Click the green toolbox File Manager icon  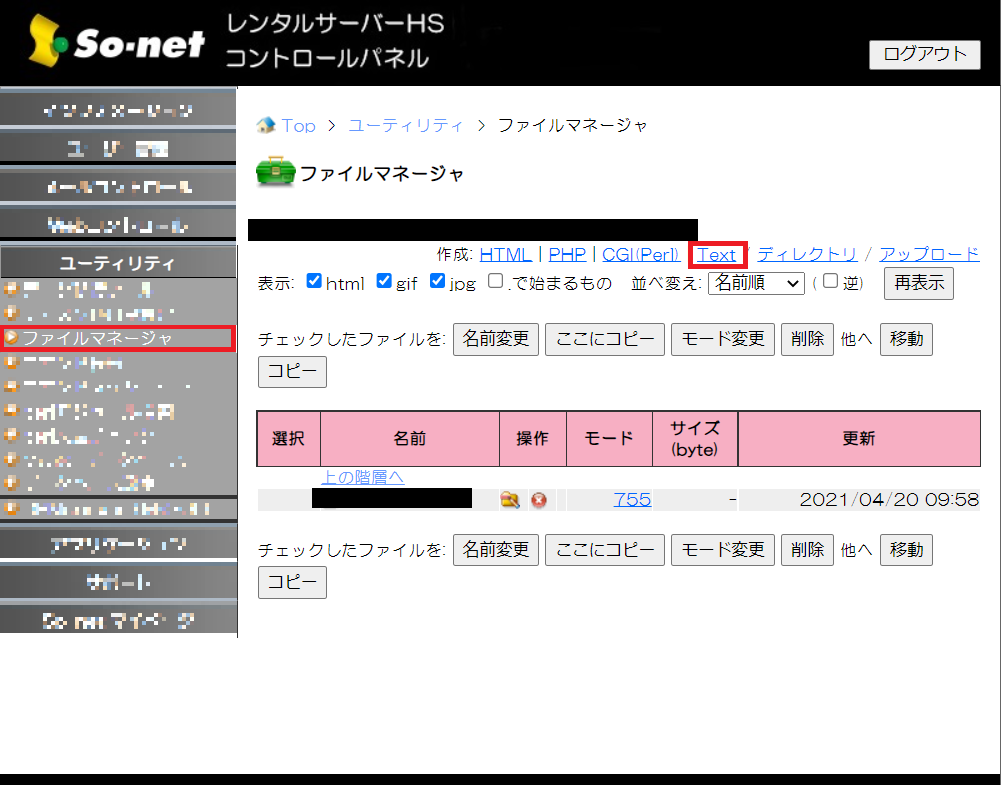point(276,173)
